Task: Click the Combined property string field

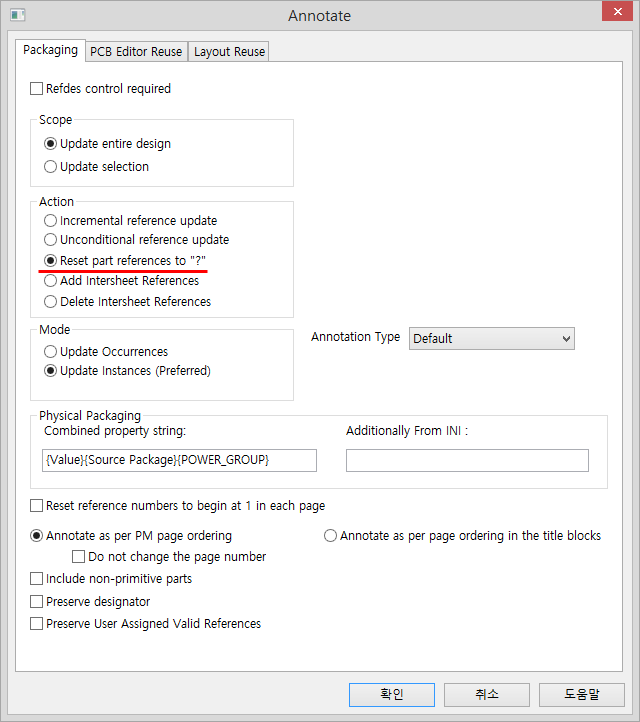Action: (179, 460)
